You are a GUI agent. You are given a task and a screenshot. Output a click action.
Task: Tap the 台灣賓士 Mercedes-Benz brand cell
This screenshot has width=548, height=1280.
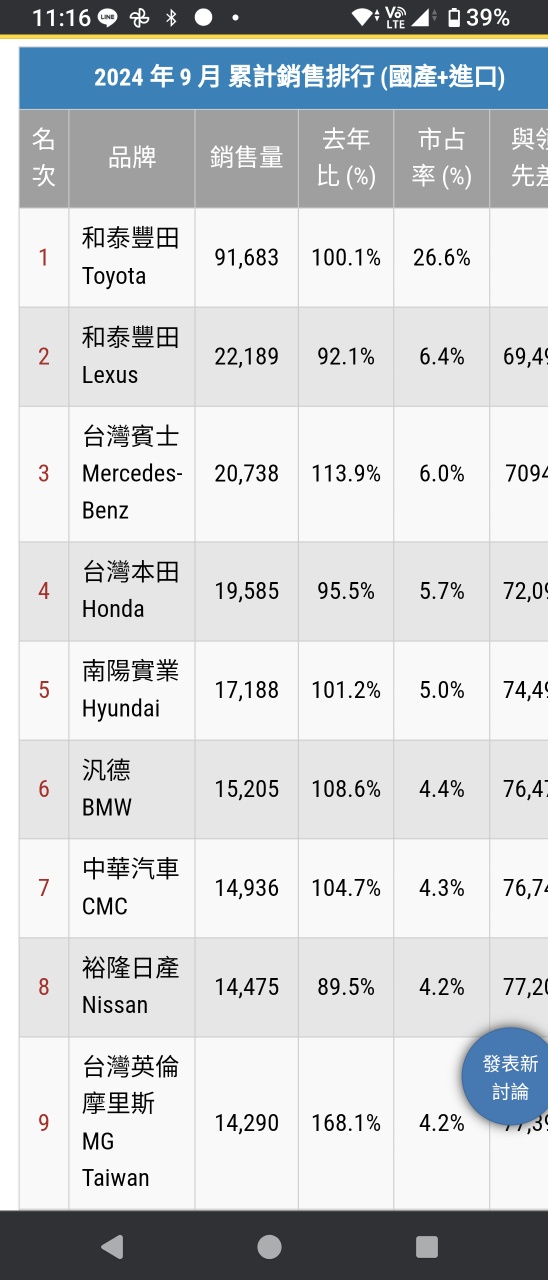(132, 474)
